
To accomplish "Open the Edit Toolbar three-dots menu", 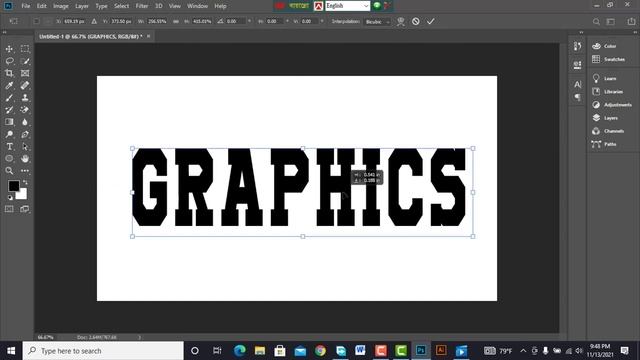I will (25, 171).
